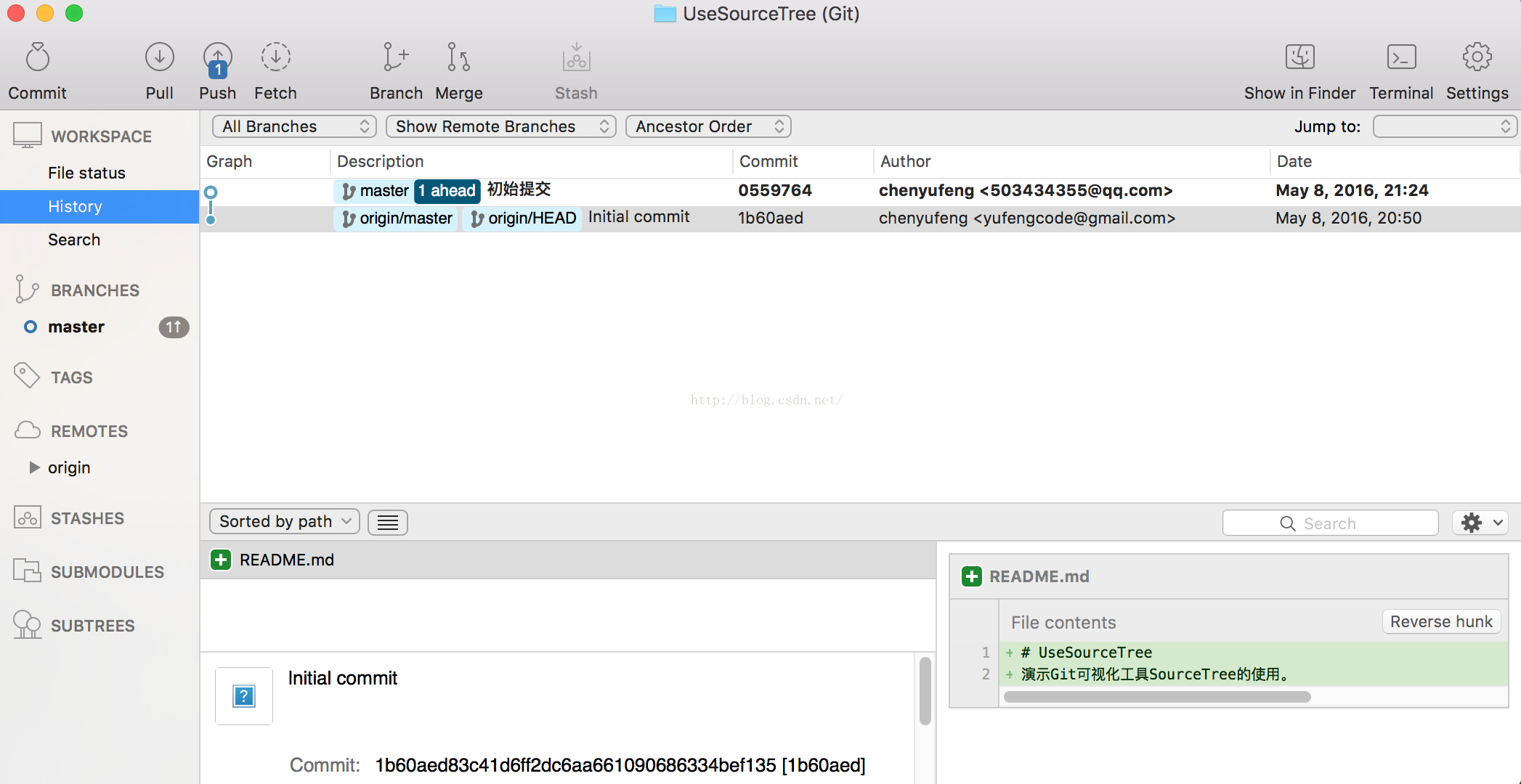This screenshot has width=1521, height=784.
Task: Select File status in sidebar
Action: coord(86,173)
